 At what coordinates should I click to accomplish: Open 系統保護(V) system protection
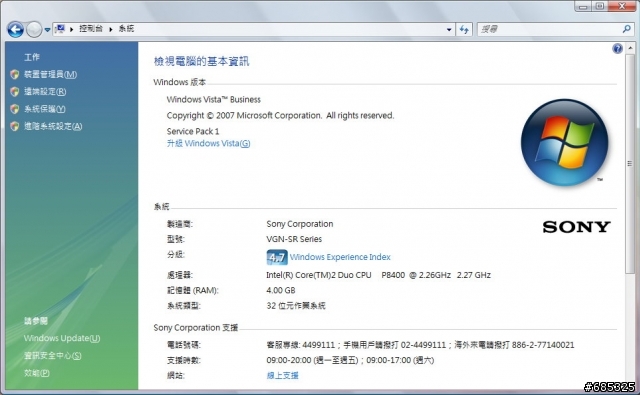pyautogui.click(x=44, y=109)
